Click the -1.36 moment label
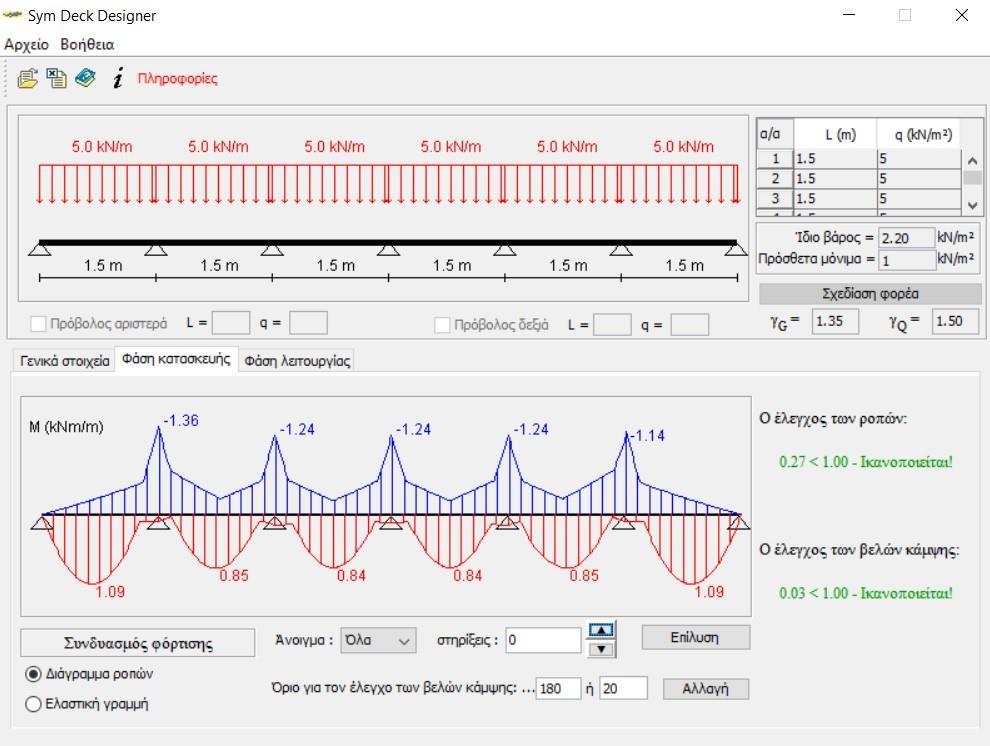This screenshot has height=746, width=990. click(x=181, y=420)
